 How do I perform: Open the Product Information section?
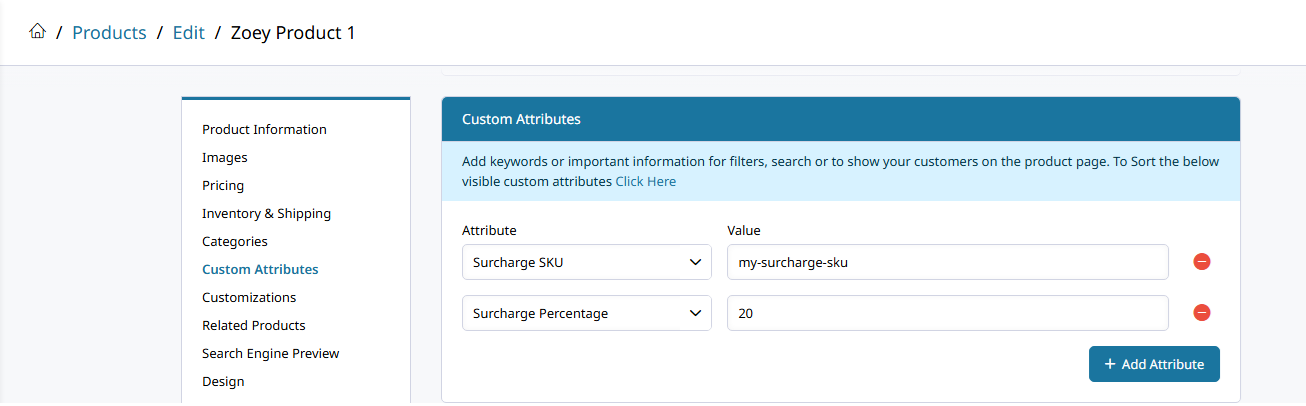tap(264, 129)
